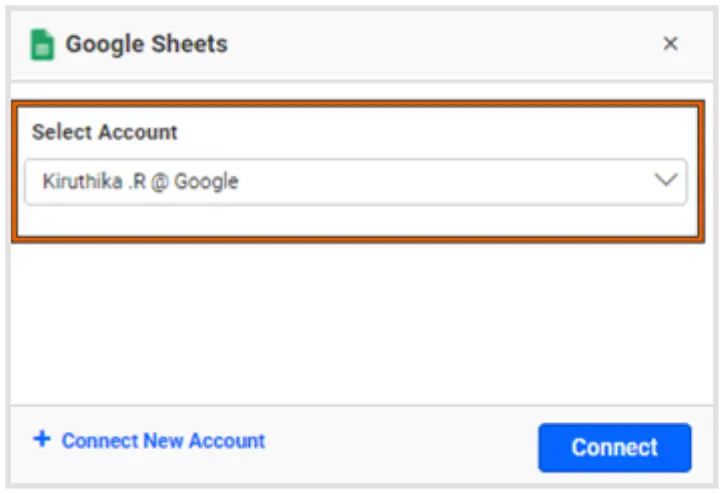This screenshot has width=724, height=494.
Task: Click the Select Account label
Action: point(104,132)
